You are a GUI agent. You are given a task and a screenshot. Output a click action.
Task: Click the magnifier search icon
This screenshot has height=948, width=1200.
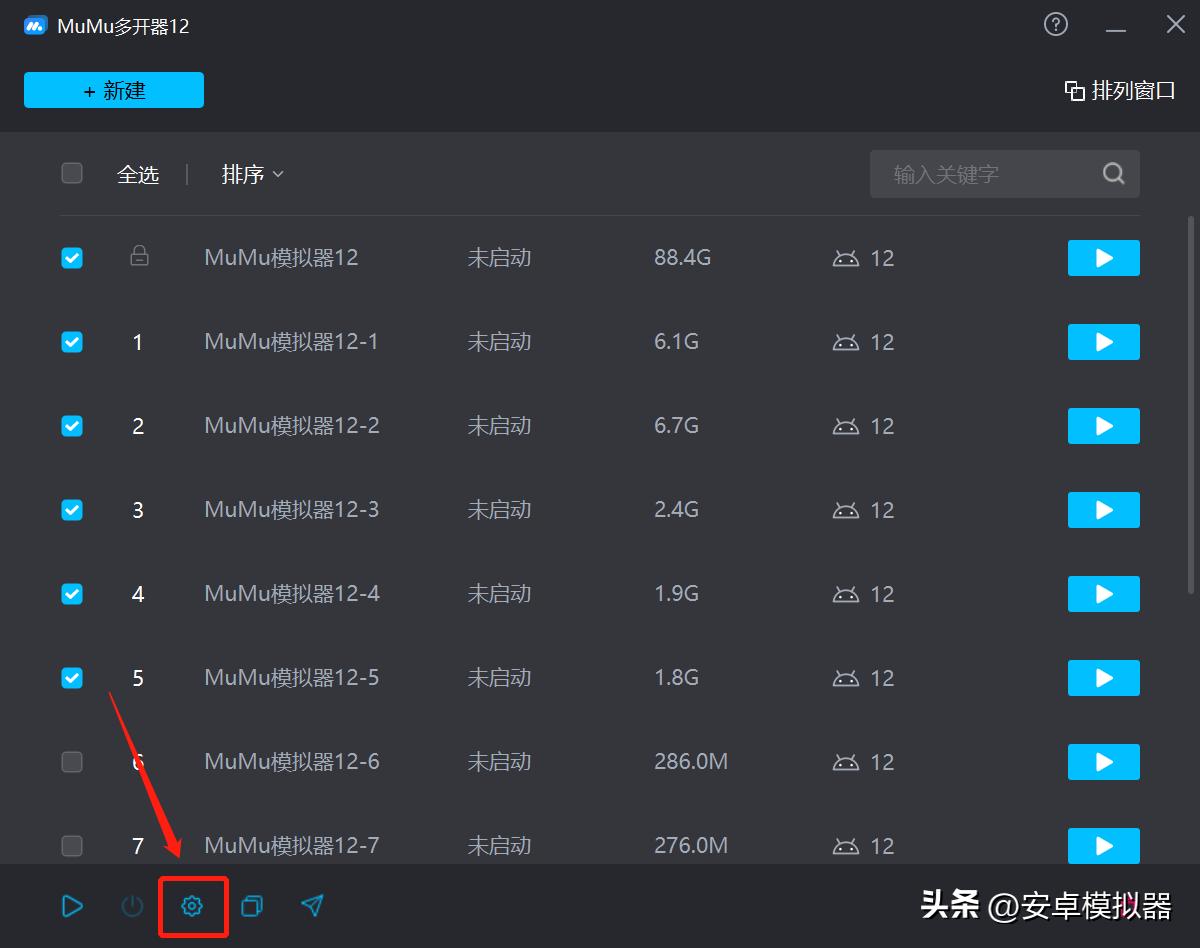(x=1113, y=173)
